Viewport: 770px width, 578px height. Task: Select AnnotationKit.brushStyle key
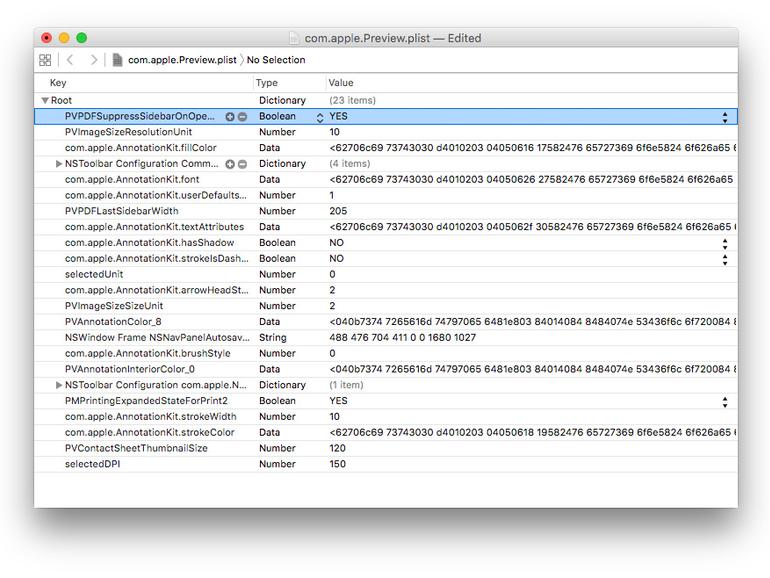147,353
